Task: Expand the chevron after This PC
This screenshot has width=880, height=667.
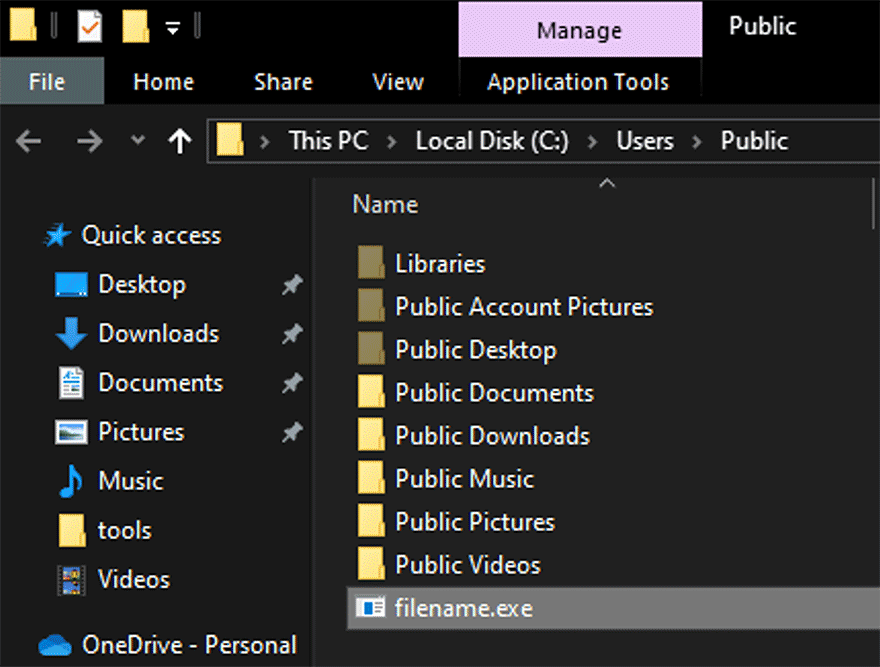Action: tap(392, 141)
